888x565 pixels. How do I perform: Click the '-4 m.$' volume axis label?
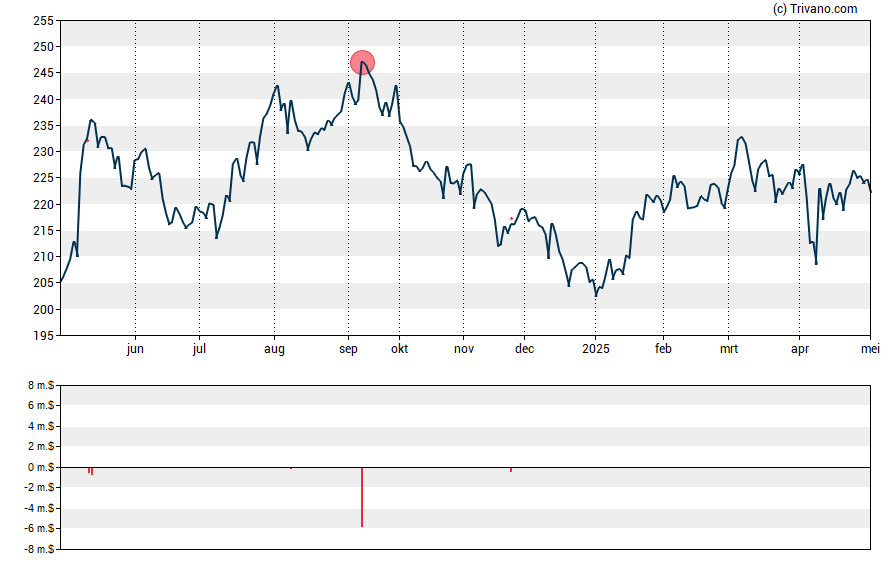pyautogui.click(x=39, y=508)
